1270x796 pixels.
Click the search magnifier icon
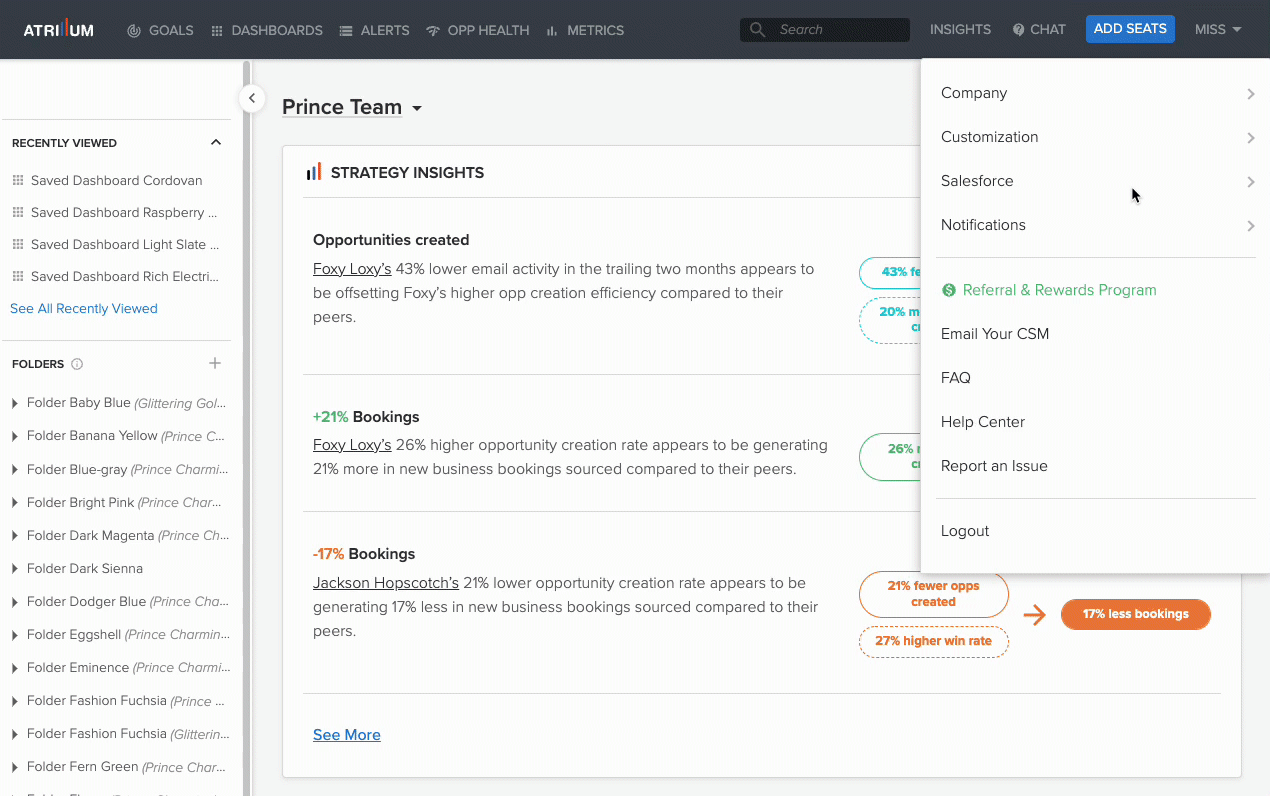click(x=757, y=29)
